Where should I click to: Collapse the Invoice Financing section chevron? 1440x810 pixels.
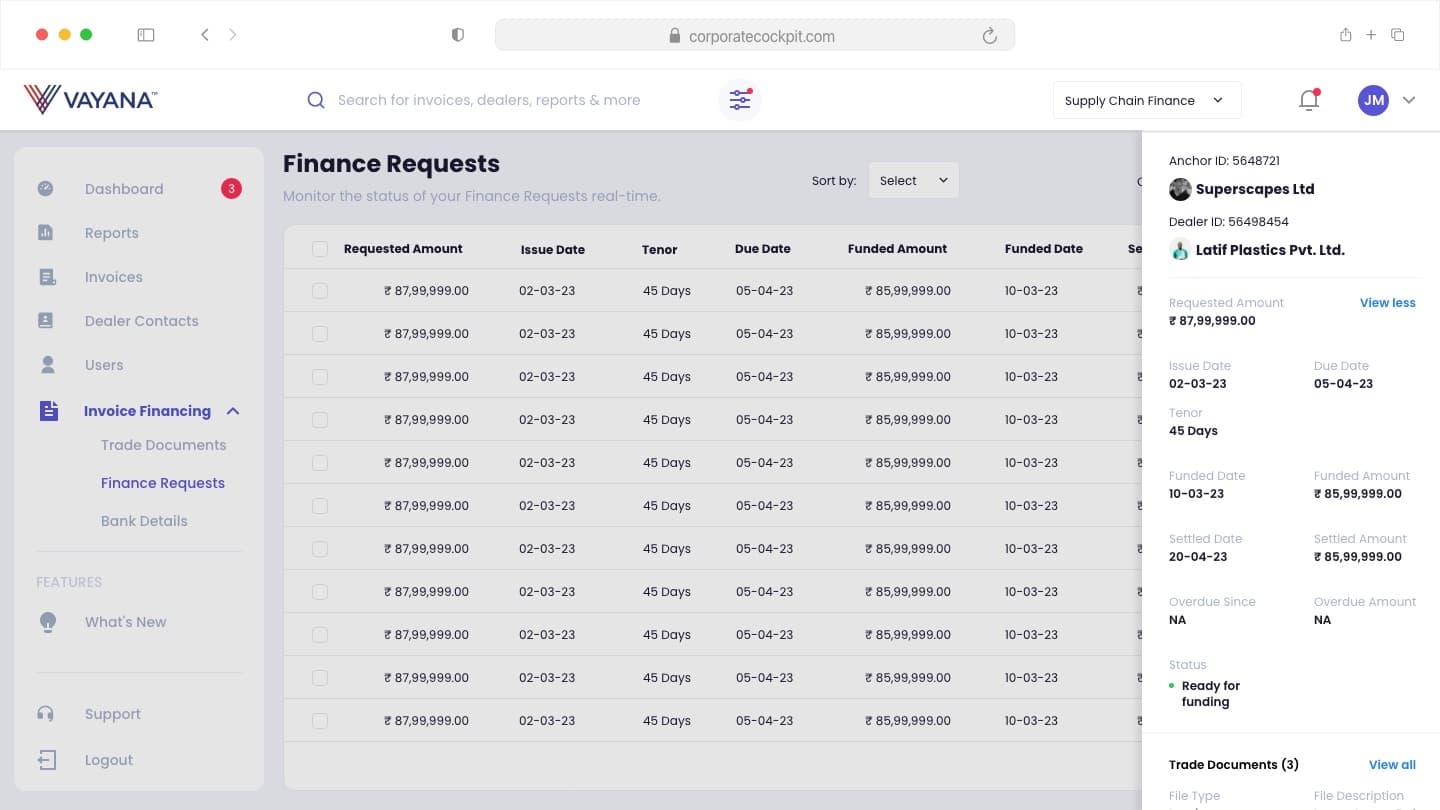(233, 411)
